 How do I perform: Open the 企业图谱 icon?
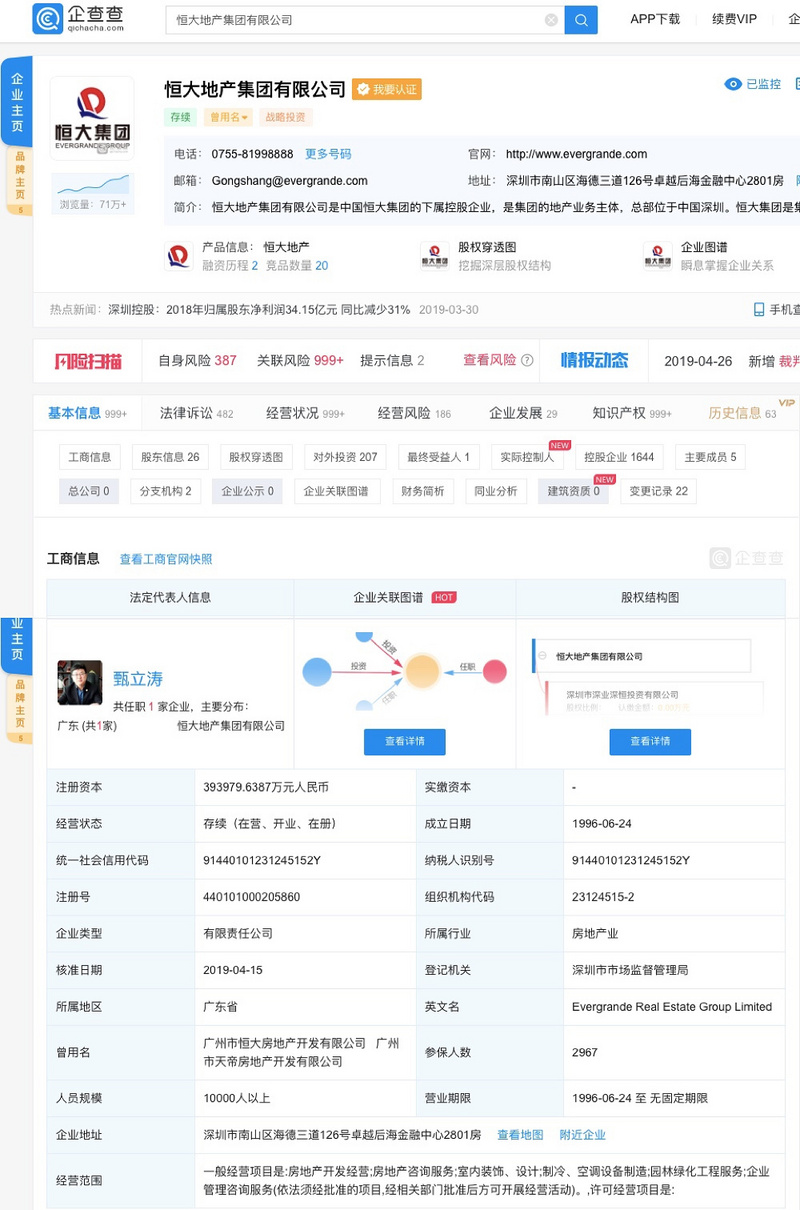tap(657, 256)
